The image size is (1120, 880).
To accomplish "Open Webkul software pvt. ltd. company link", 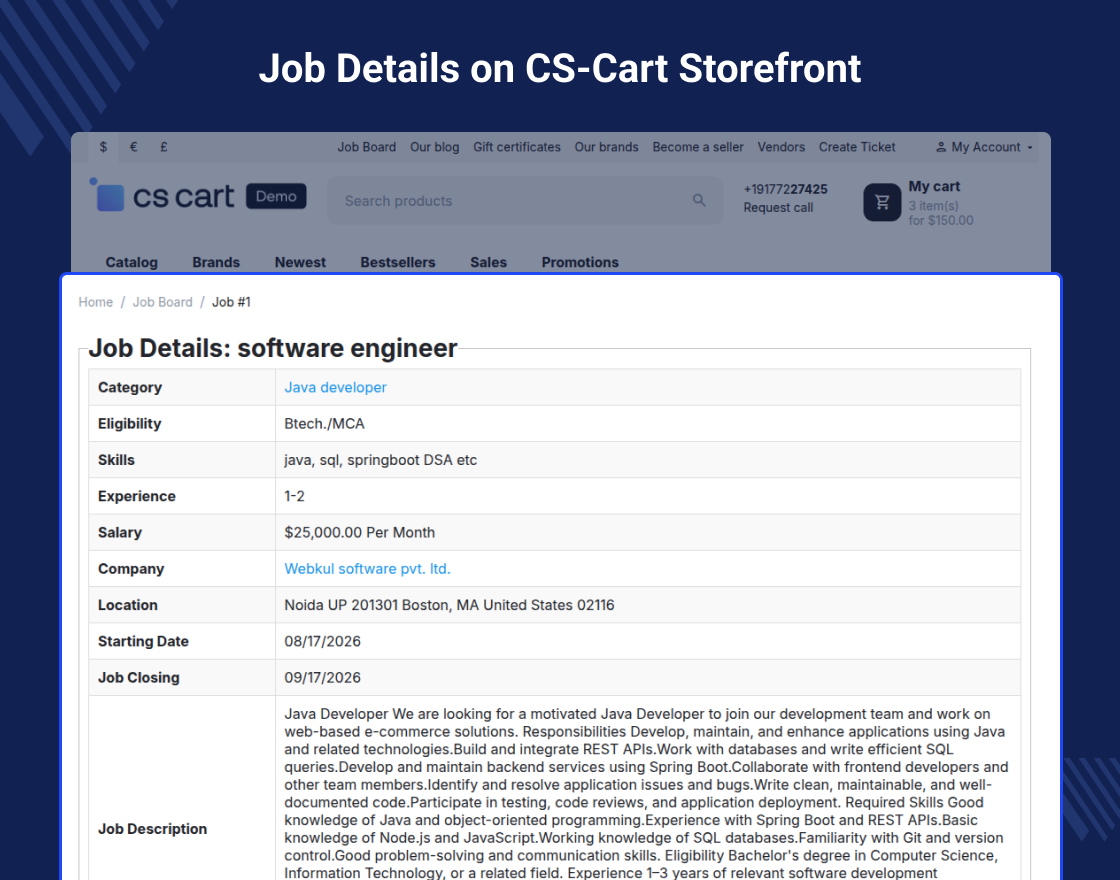I will [x=367, y=569].
